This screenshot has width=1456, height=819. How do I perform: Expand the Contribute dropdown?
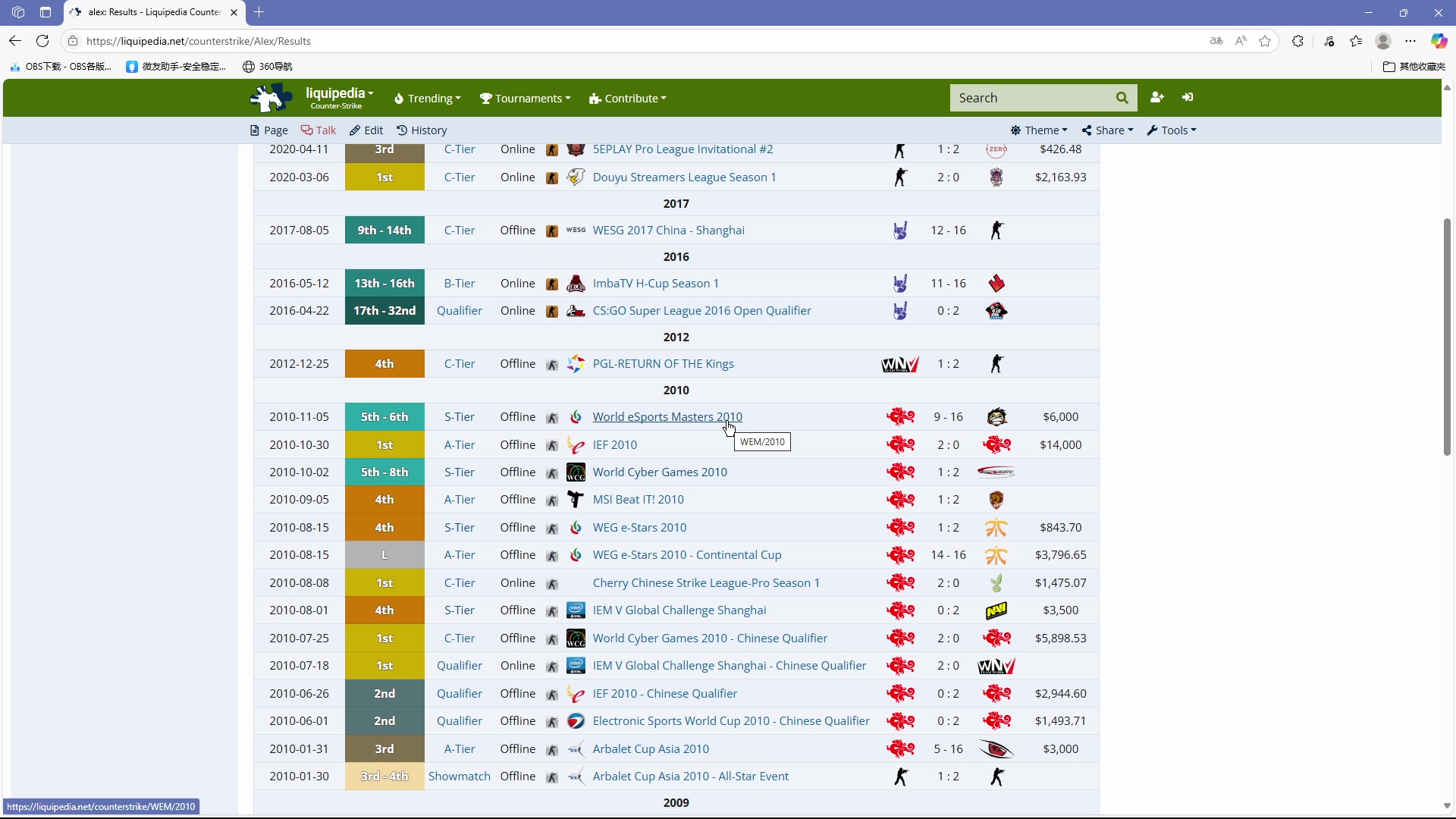pyautogui.click(x=627, y=99)
